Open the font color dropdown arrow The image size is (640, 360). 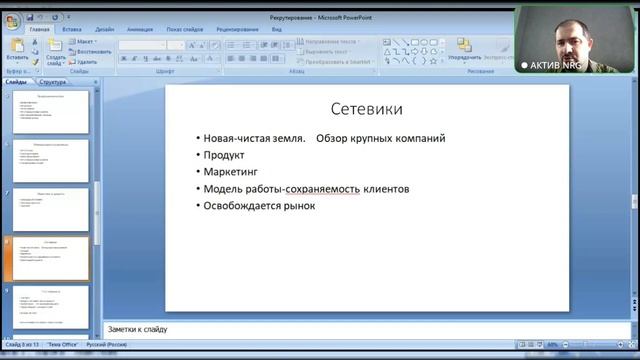(217, 59)
